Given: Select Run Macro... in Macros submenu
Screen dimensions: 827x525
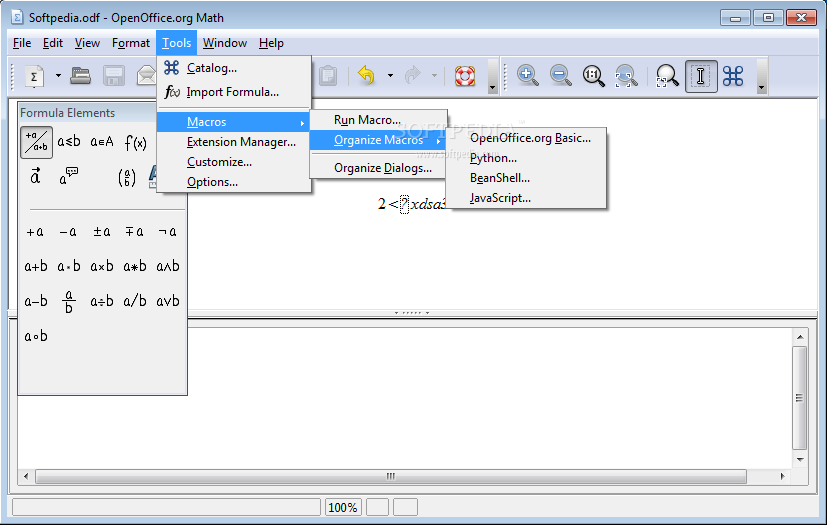Looking at the screenshot, I should tap(378, 120).
